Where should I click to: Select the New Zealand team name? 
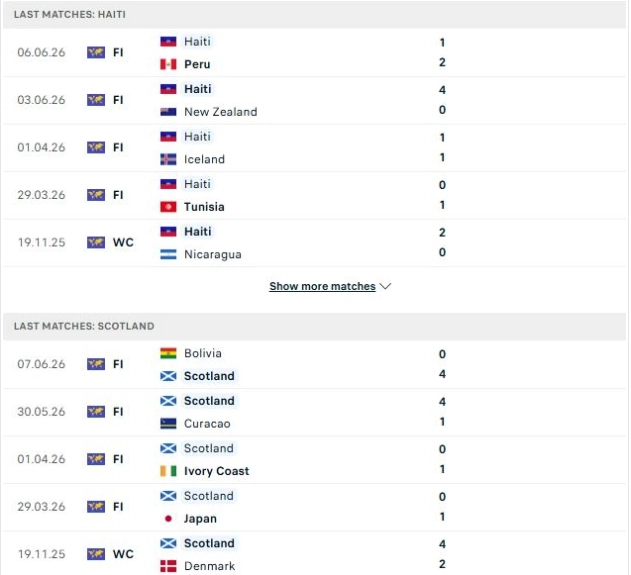[x=221, y=112]
